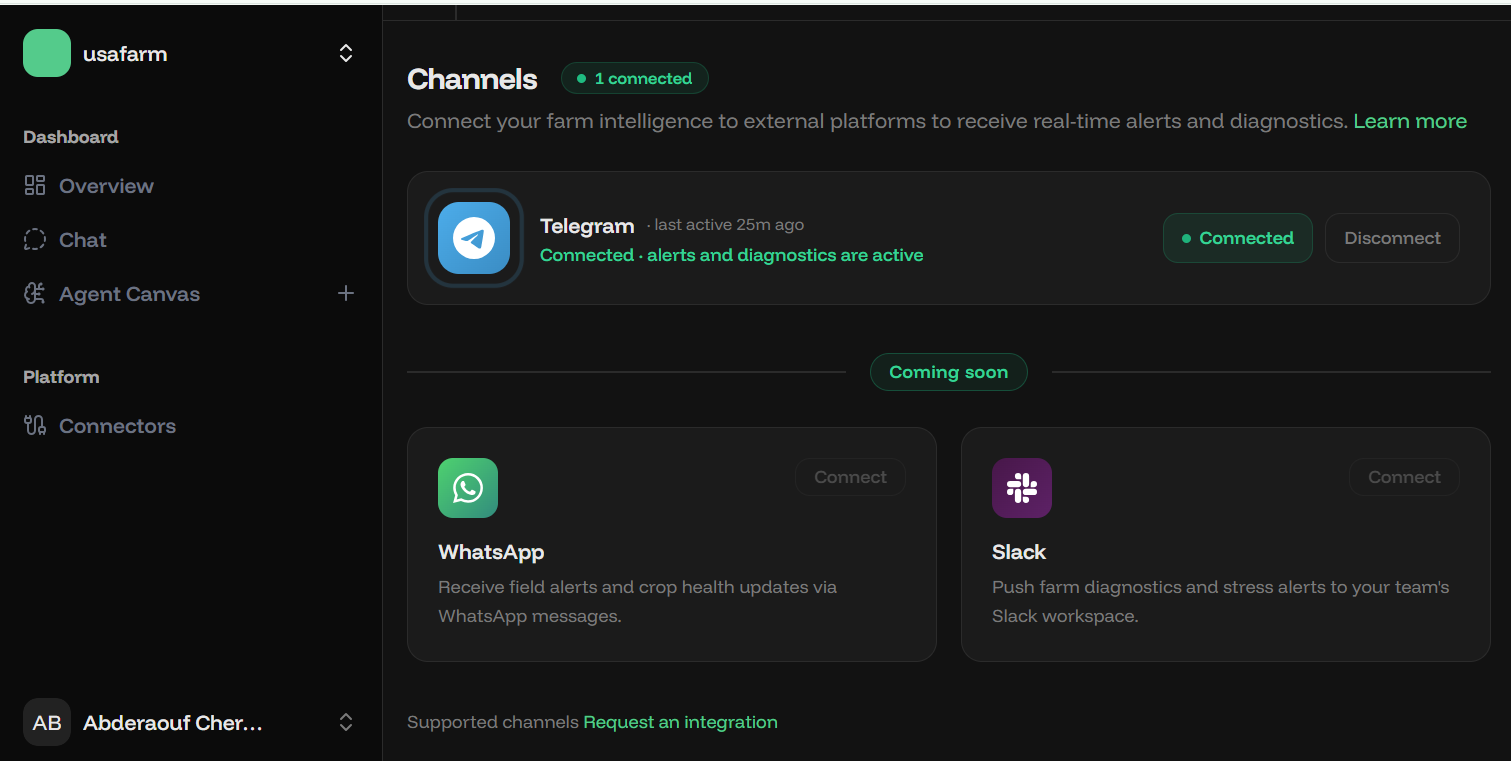The image size is (1511, 761).
Task: Expand the usafarm workspace switcher chevrons
Action: pyautogui.click(x=346, y=53)
